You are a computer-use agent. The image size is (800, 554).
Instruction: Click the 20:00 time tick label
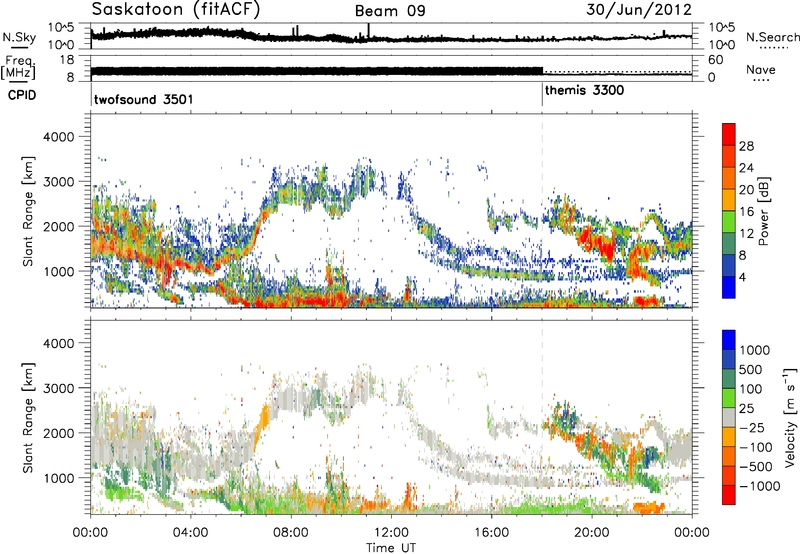coord(592,533)
